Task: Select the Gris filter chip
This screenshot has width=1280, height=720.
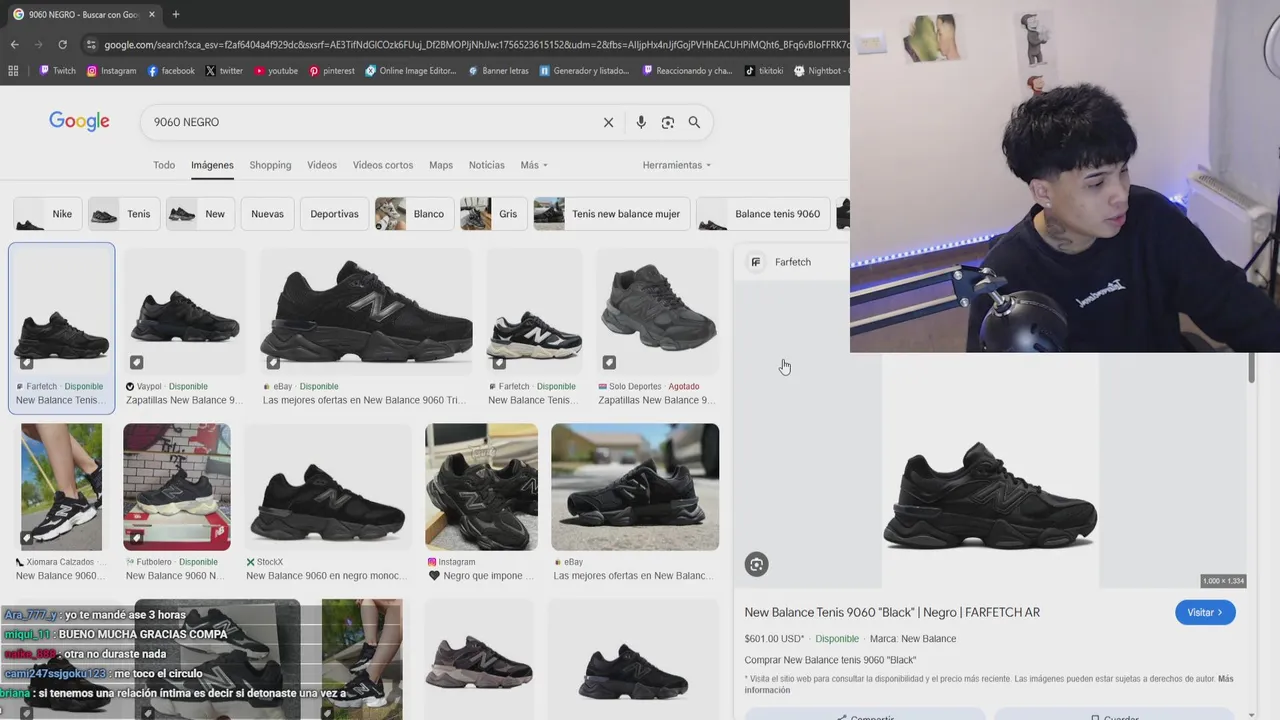Action: pos(493,214)
